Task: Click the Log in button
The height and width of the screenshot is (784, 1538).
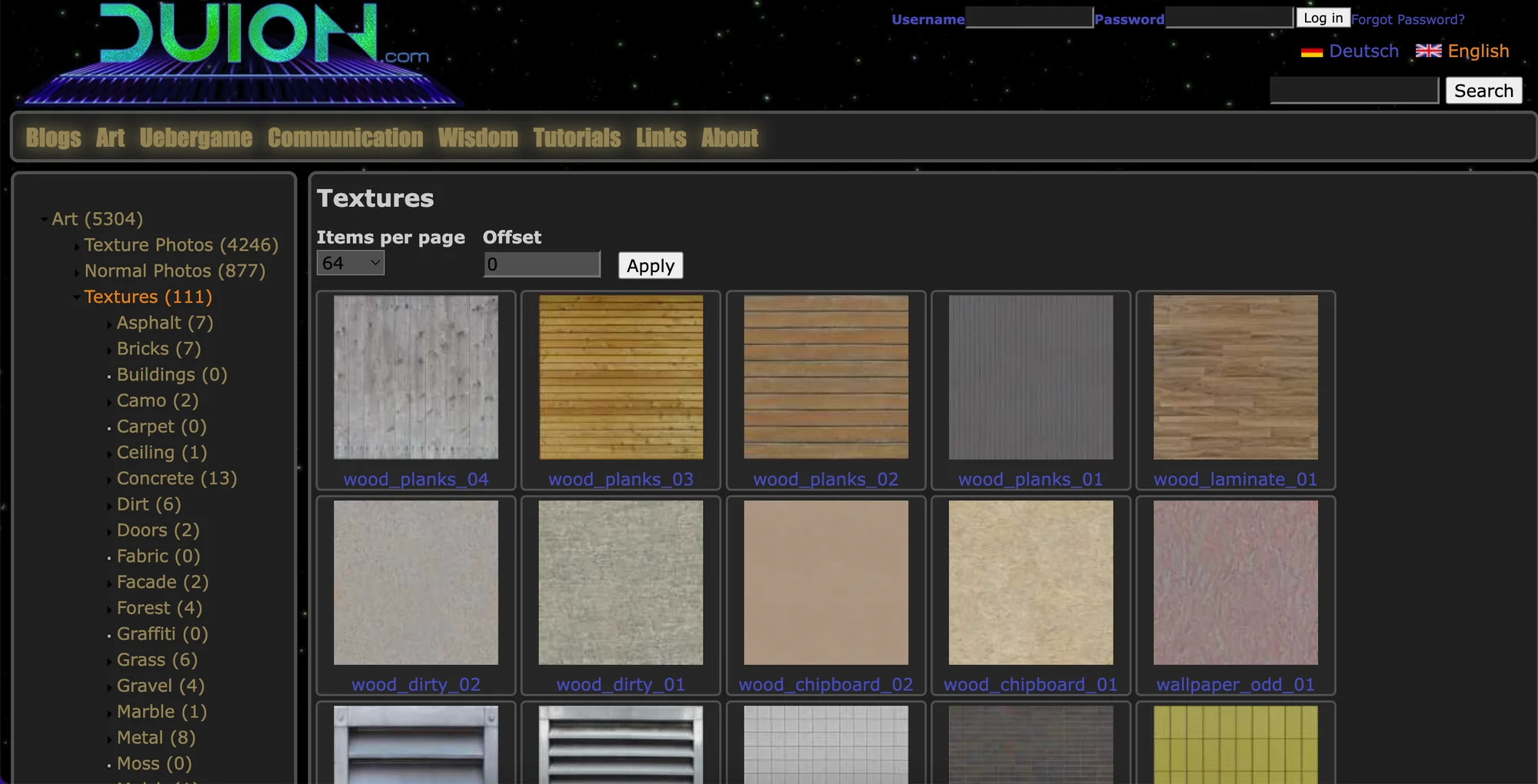Action: (1323, 18)
